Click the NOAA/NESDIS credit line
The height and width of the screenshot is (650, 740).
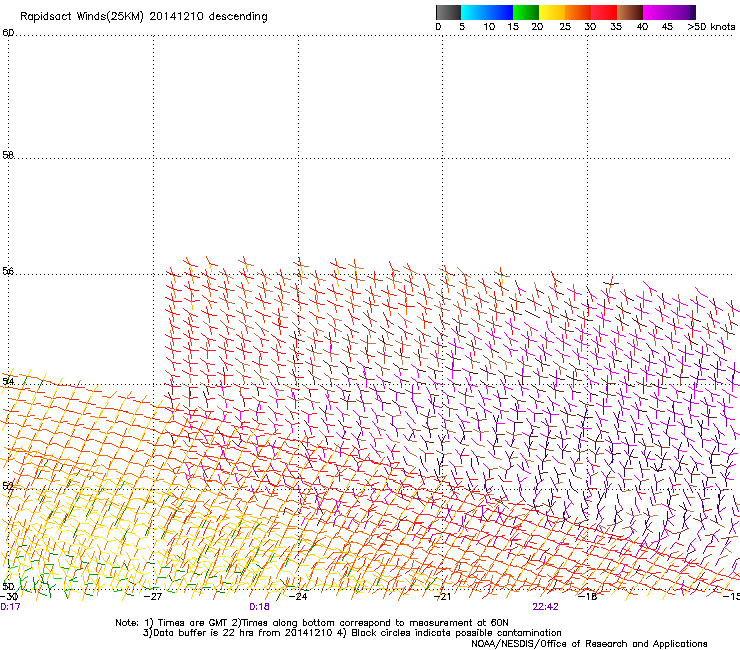pyautogui.click(x=589, y=644)
